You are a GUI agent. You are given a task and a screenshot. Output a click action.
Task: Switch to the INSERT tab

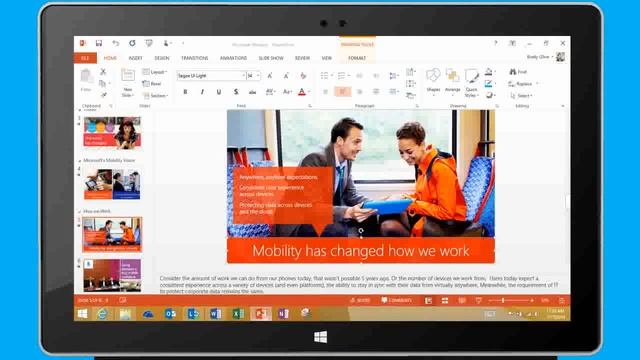point(136,58)
